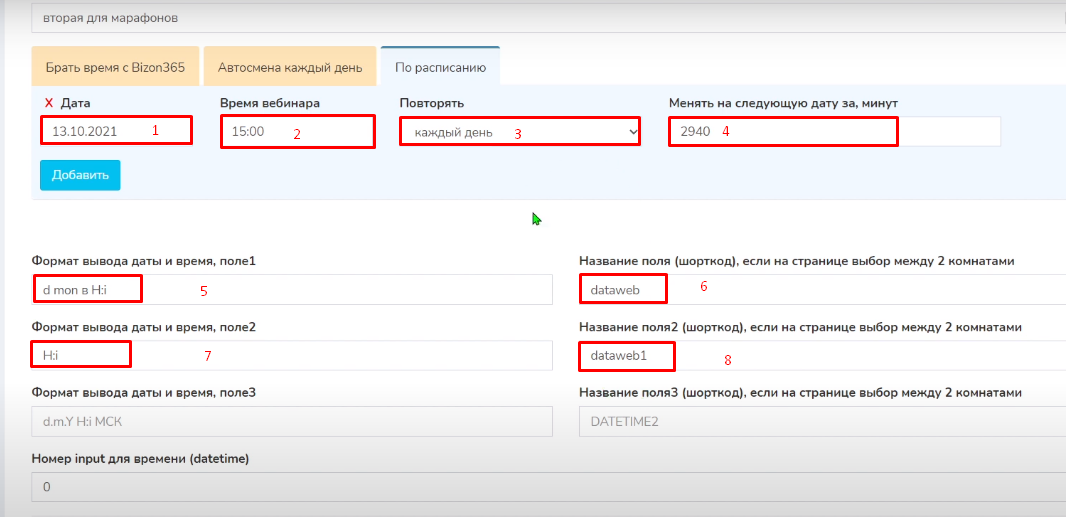Open the Автосмена каждый день tab
1066x517 pixels.
(290, 68)
